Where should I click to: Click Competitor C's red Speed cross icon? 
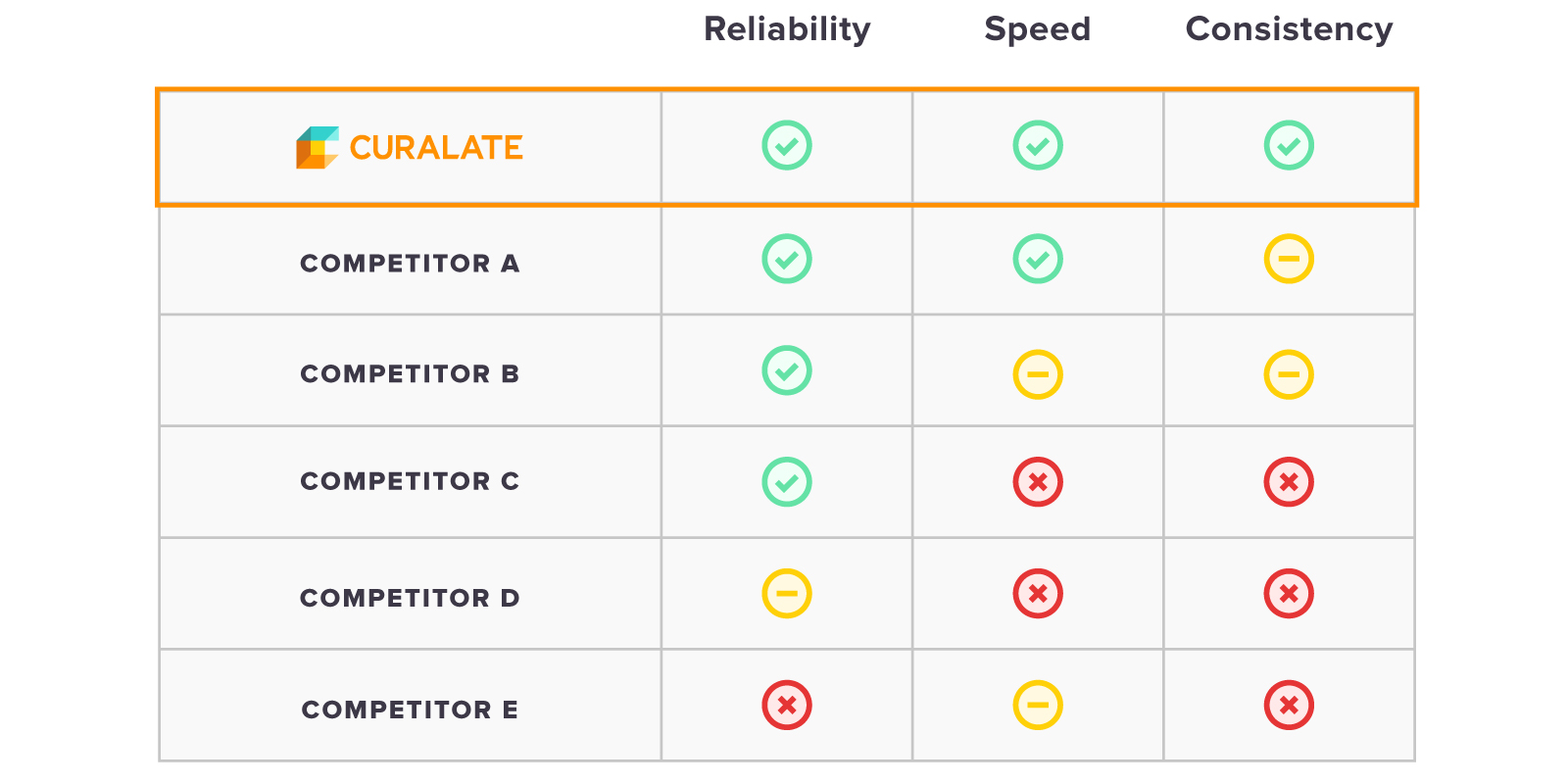[x=1038, y=482]
